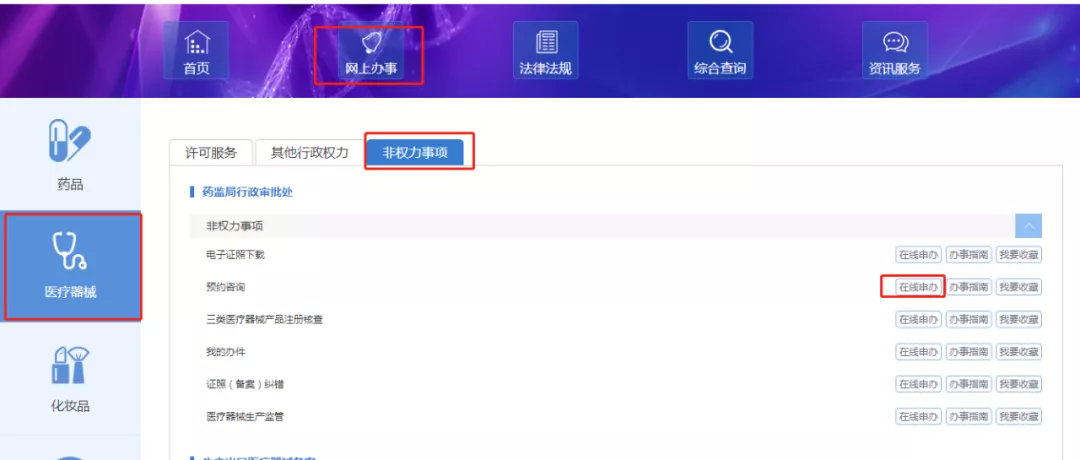Screen dimensions: 1080x460
Task: Click 办事指南 for 预约咨询
Action: (968, 287)
